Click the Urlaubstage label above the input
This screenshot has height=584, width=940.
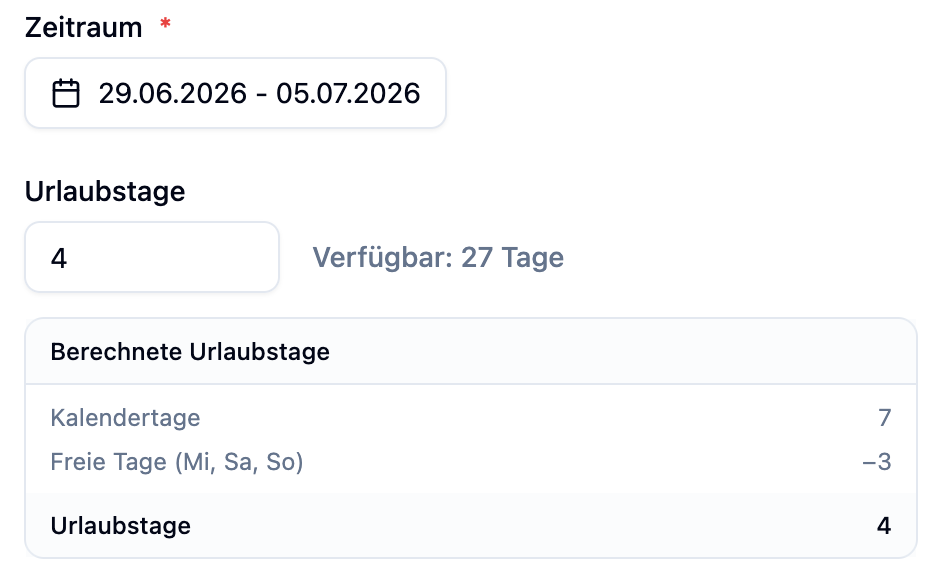[x=105, y=192]
